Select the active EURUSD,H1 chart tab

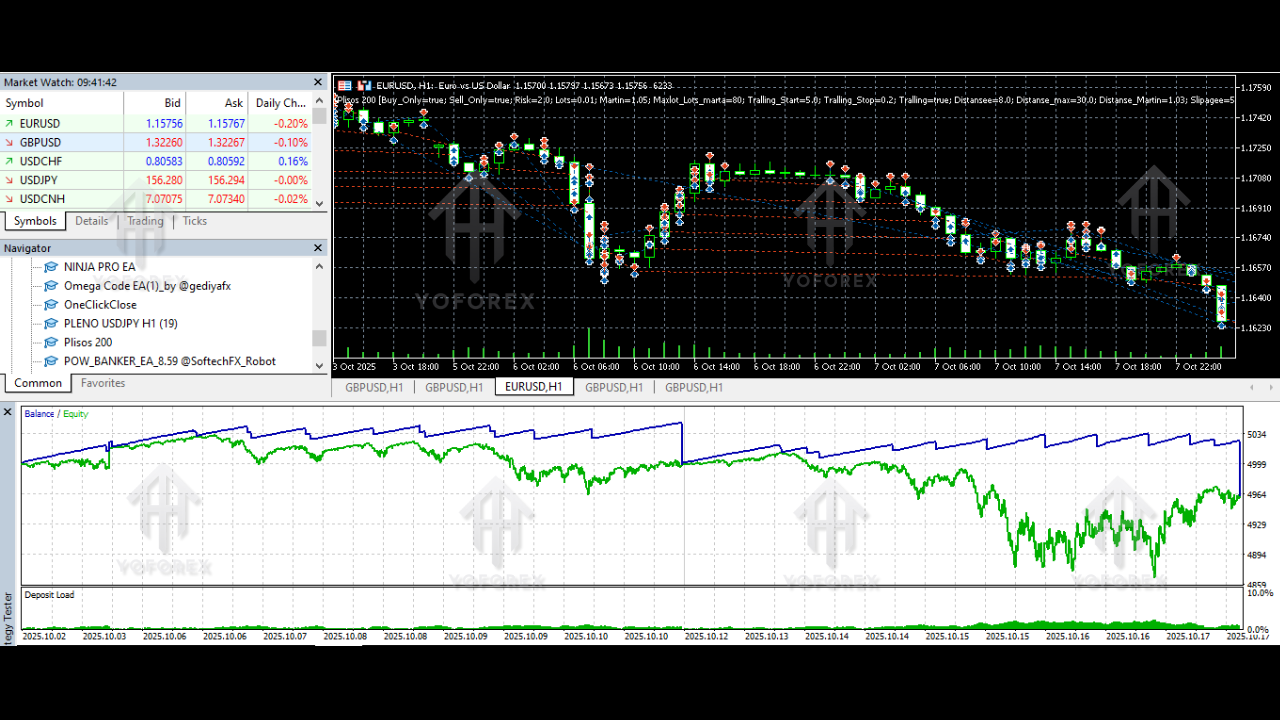(x=534, y=387)
